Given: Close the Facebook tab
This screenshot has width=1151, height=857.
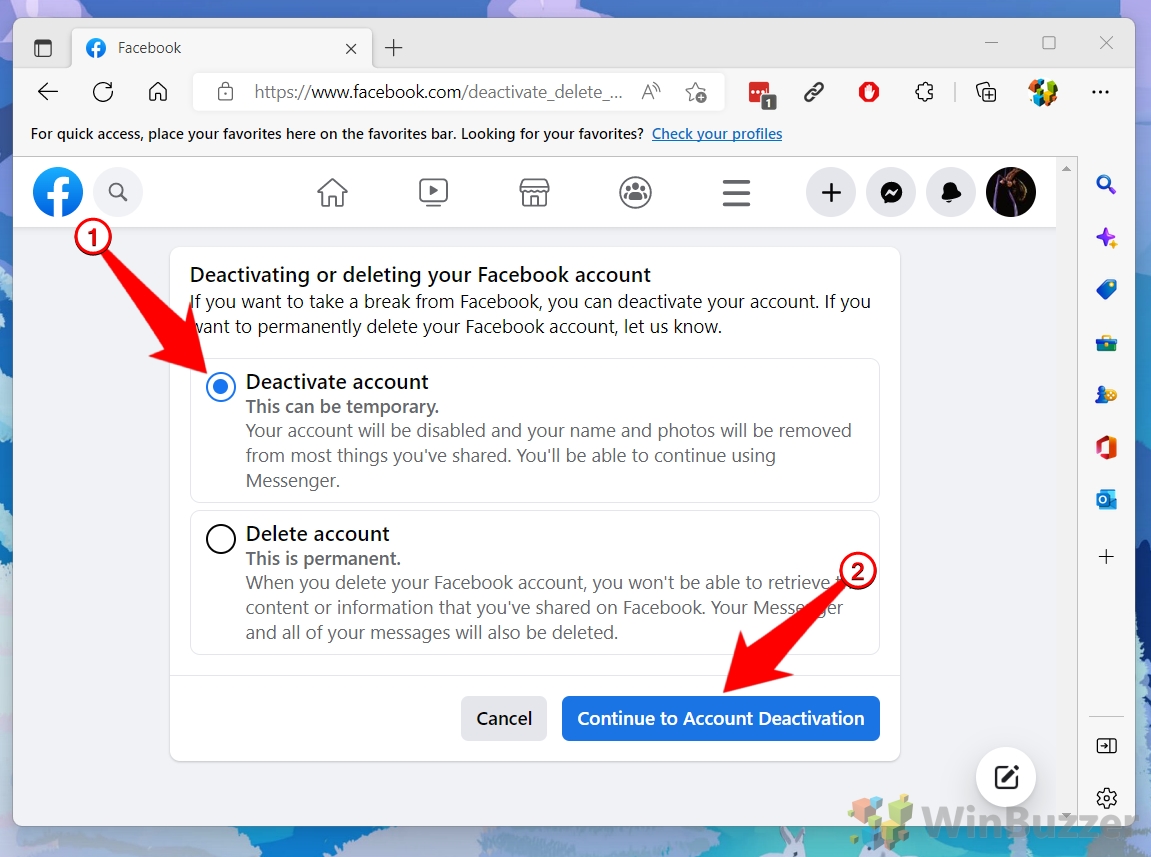Looking at the screenshot, I should [x=351, y=48].
